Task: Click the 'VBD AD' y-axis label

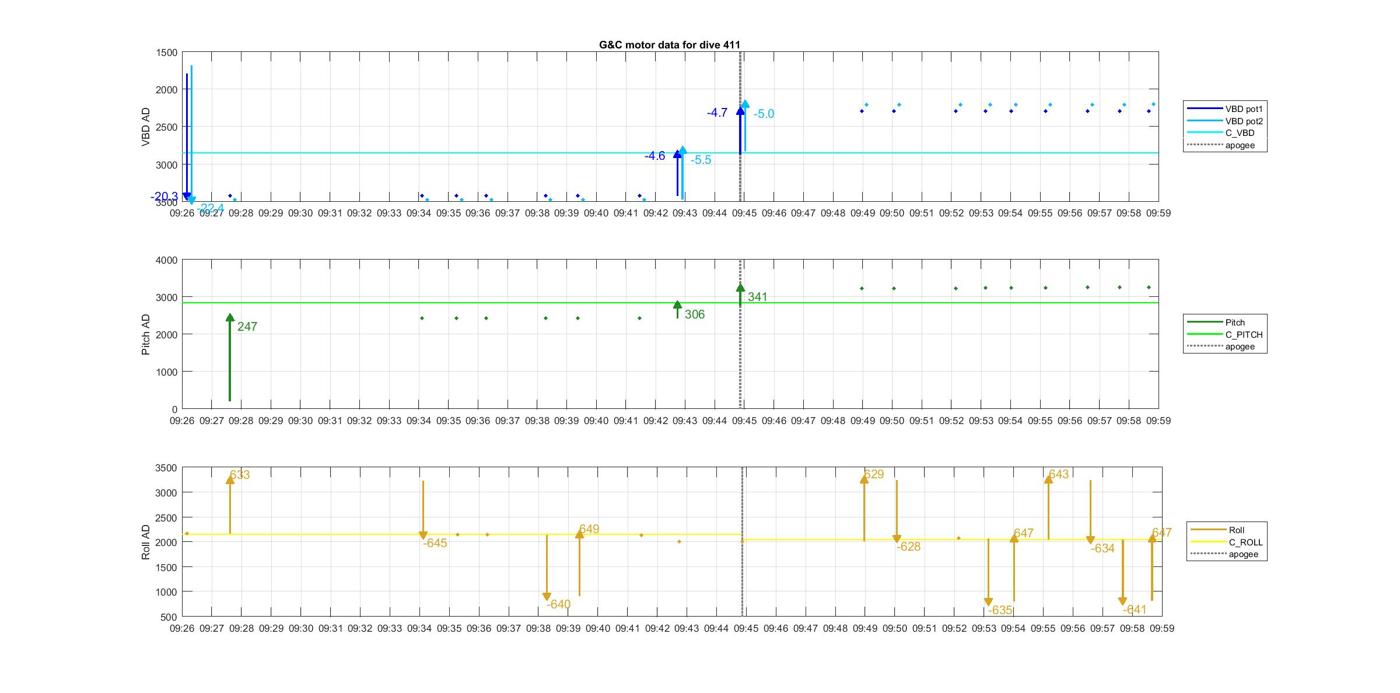Action: [x=146, y=127]
